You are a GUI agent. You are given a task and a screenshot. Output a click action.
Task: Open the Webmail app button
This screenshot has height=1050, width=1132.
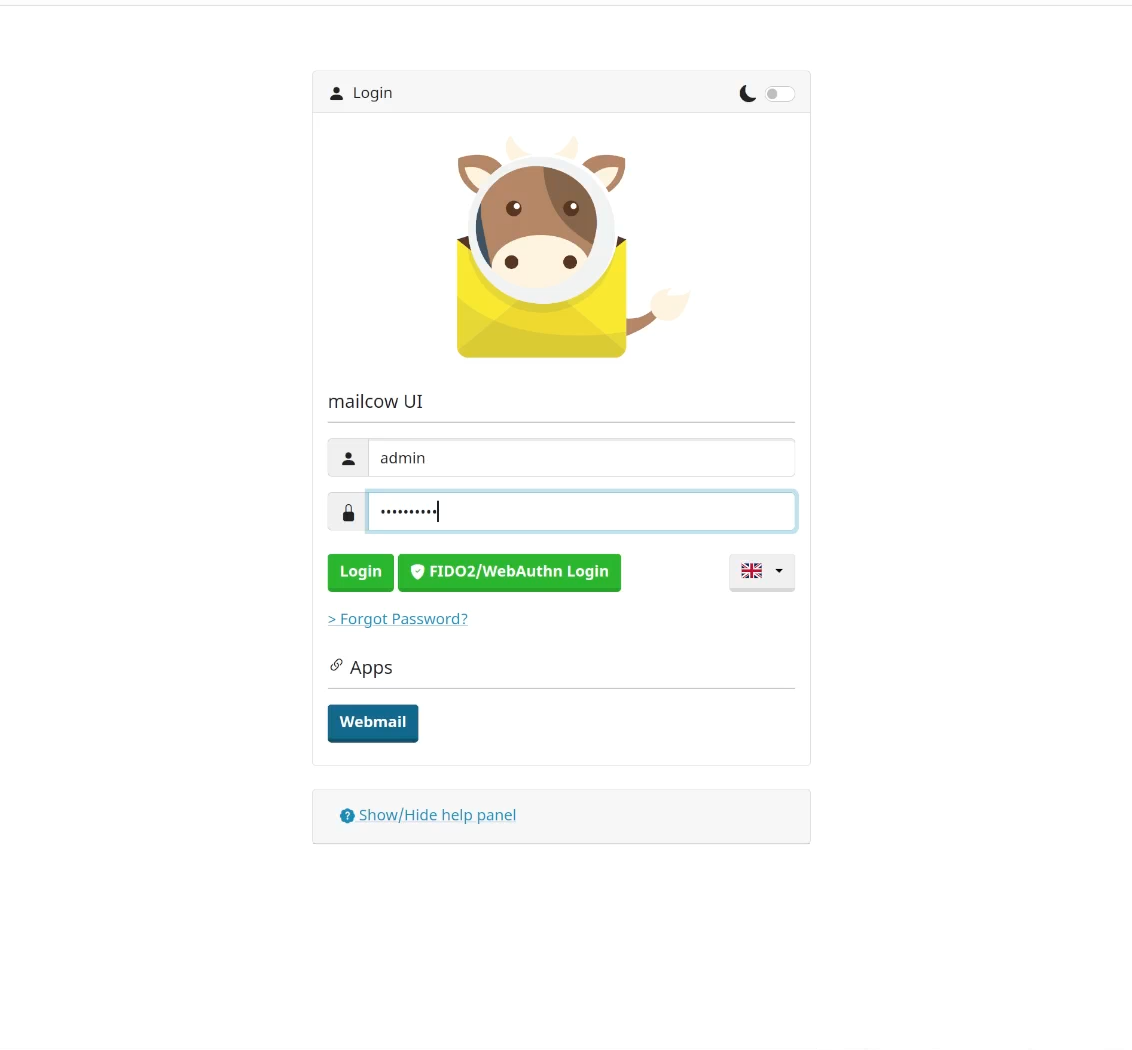click(373, 723)
